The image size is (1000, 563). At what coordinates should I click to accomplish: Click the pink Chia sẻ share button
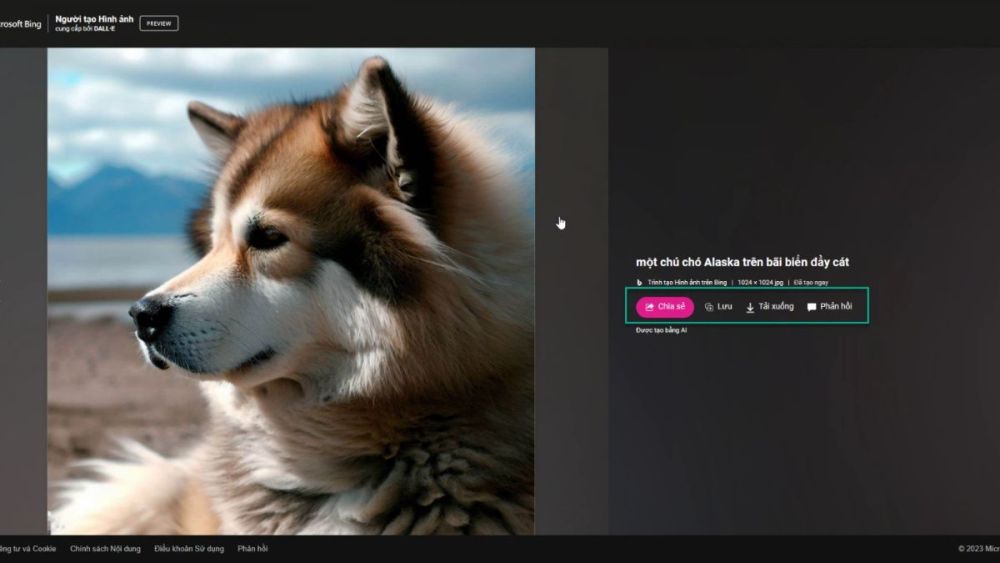pos(665,307)
